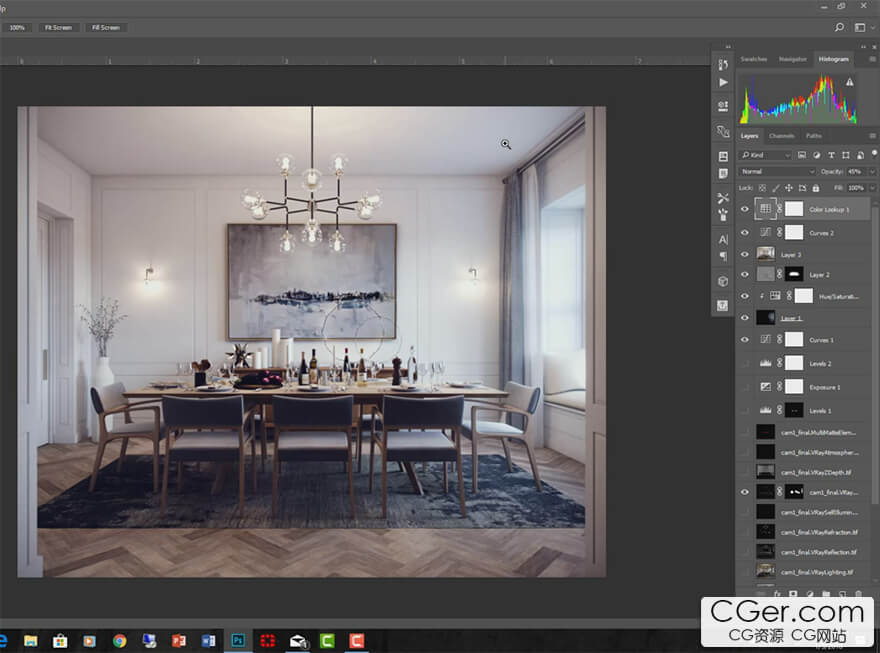This screenshot has height=653, width=880.
Task: Show the Exposure 1 layer
Action: [x=745, y=387]
